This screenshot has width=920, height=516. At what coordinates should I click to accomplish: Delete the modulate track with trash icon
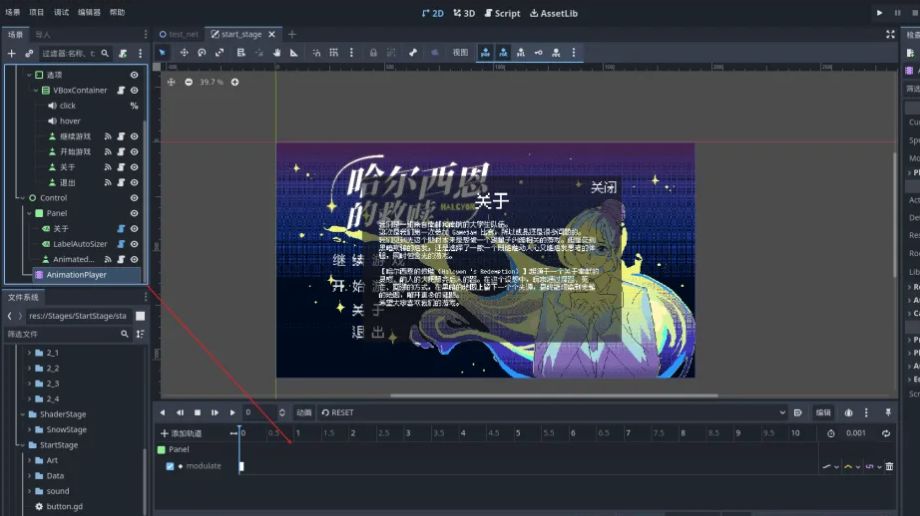pyautogui.click(x=889, y=466)
